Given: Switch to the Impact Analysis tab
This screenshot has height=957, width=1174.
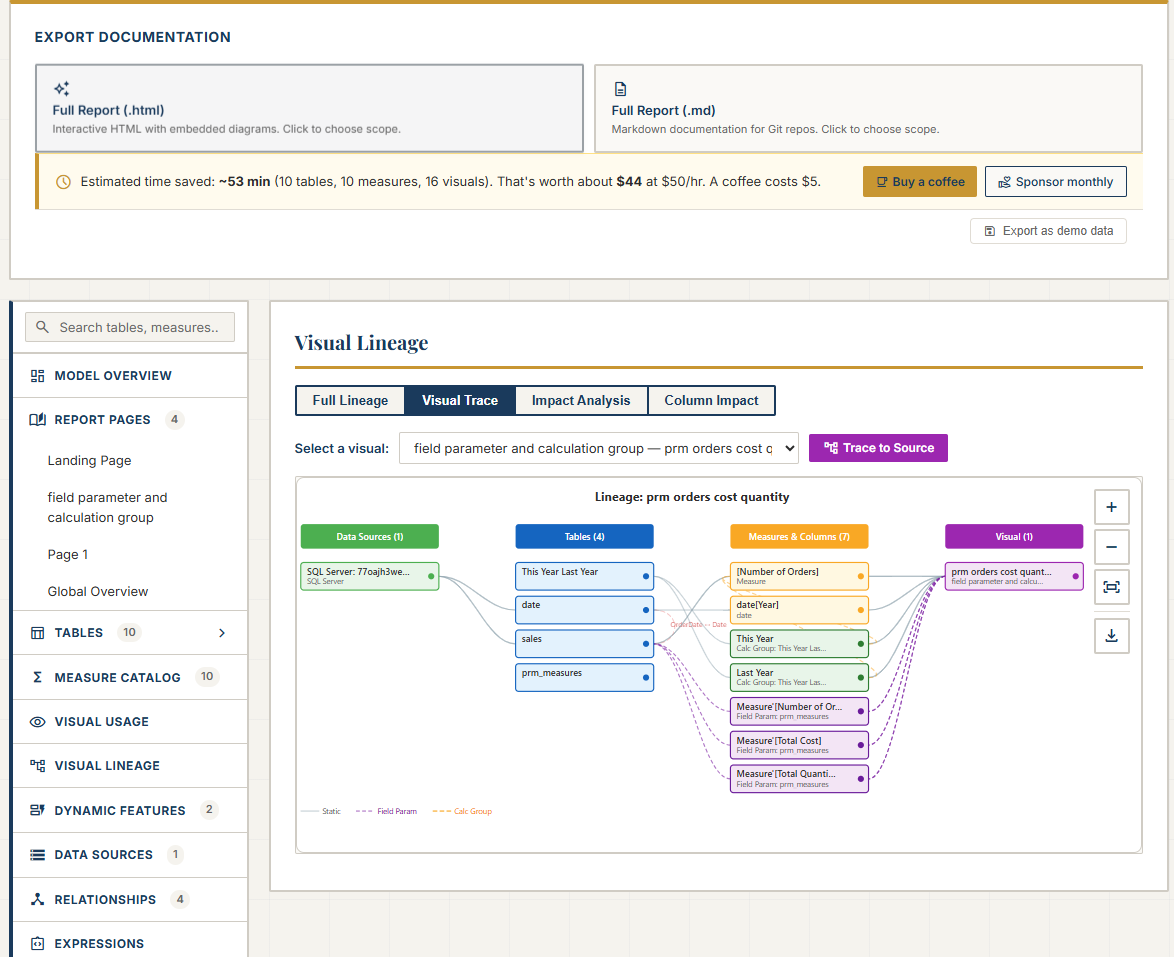Looking at the screenshot, I should point(581,400).
